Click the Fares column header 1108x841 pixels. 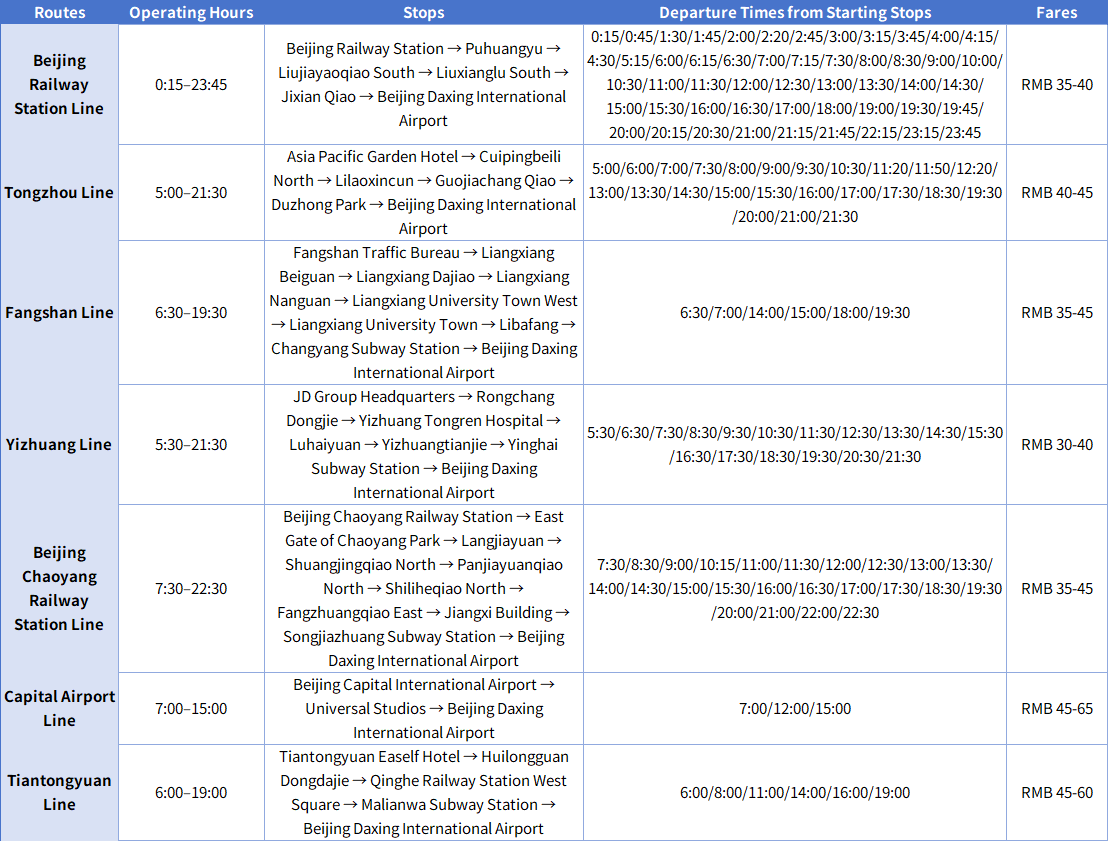point(1057,12)
